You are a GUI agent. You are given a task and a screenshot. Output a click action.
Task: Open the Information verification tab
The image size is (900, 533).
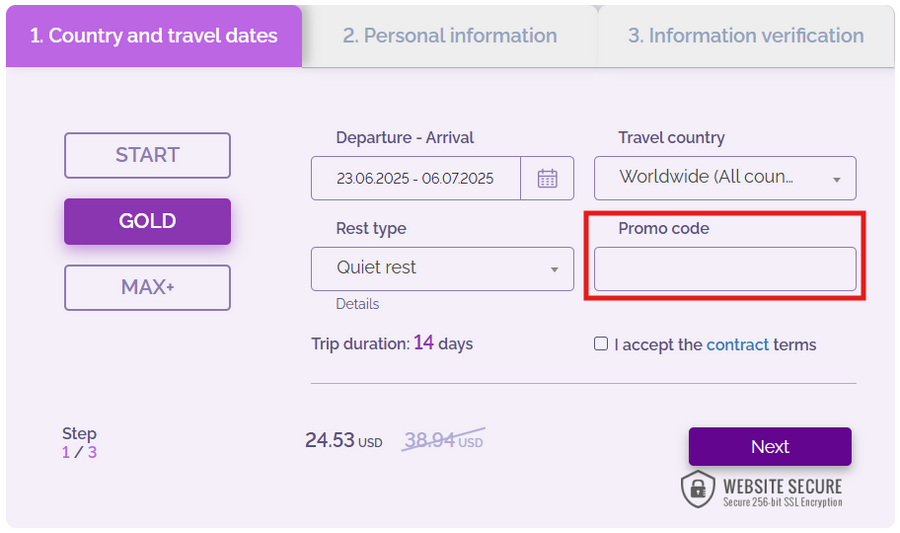click(745, 36)
